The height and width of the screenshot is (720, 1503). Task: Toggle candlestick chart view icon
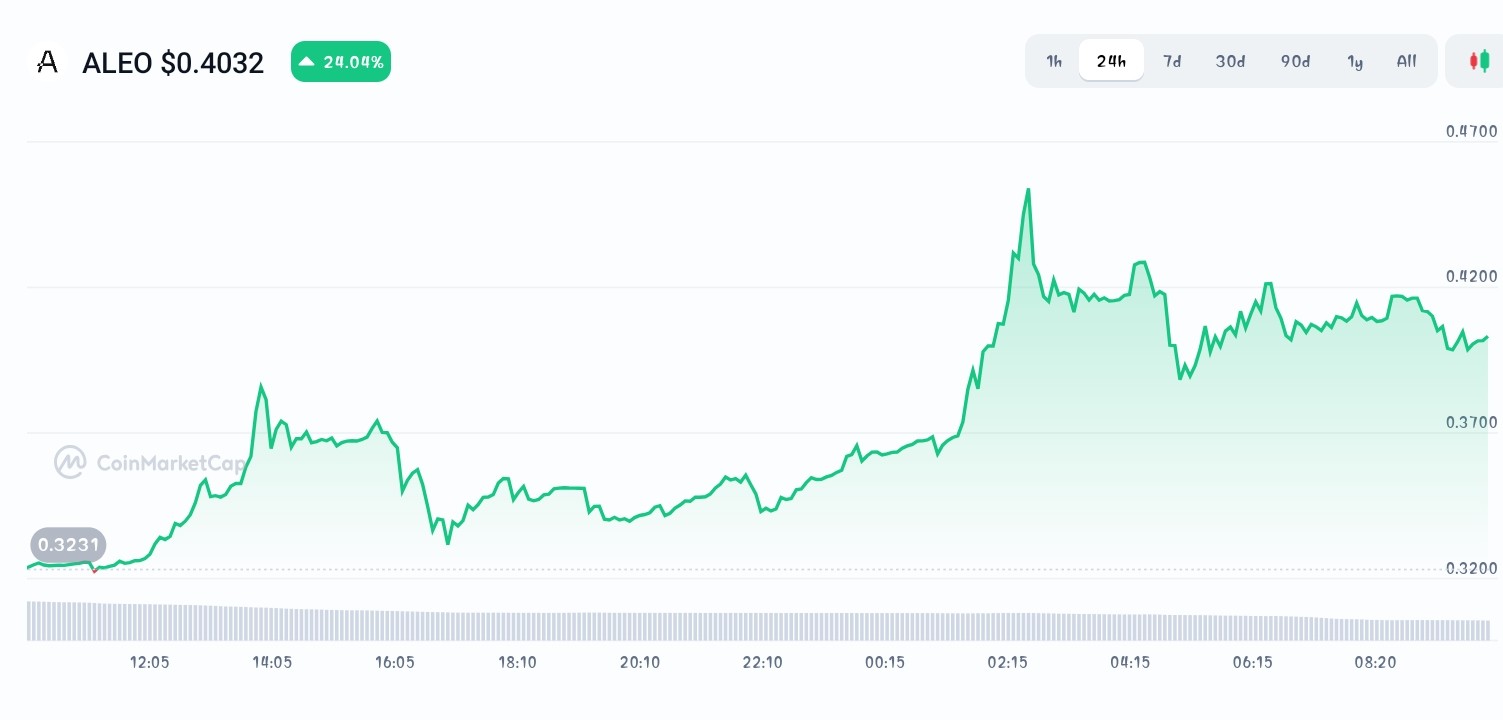coord(1479,61)
